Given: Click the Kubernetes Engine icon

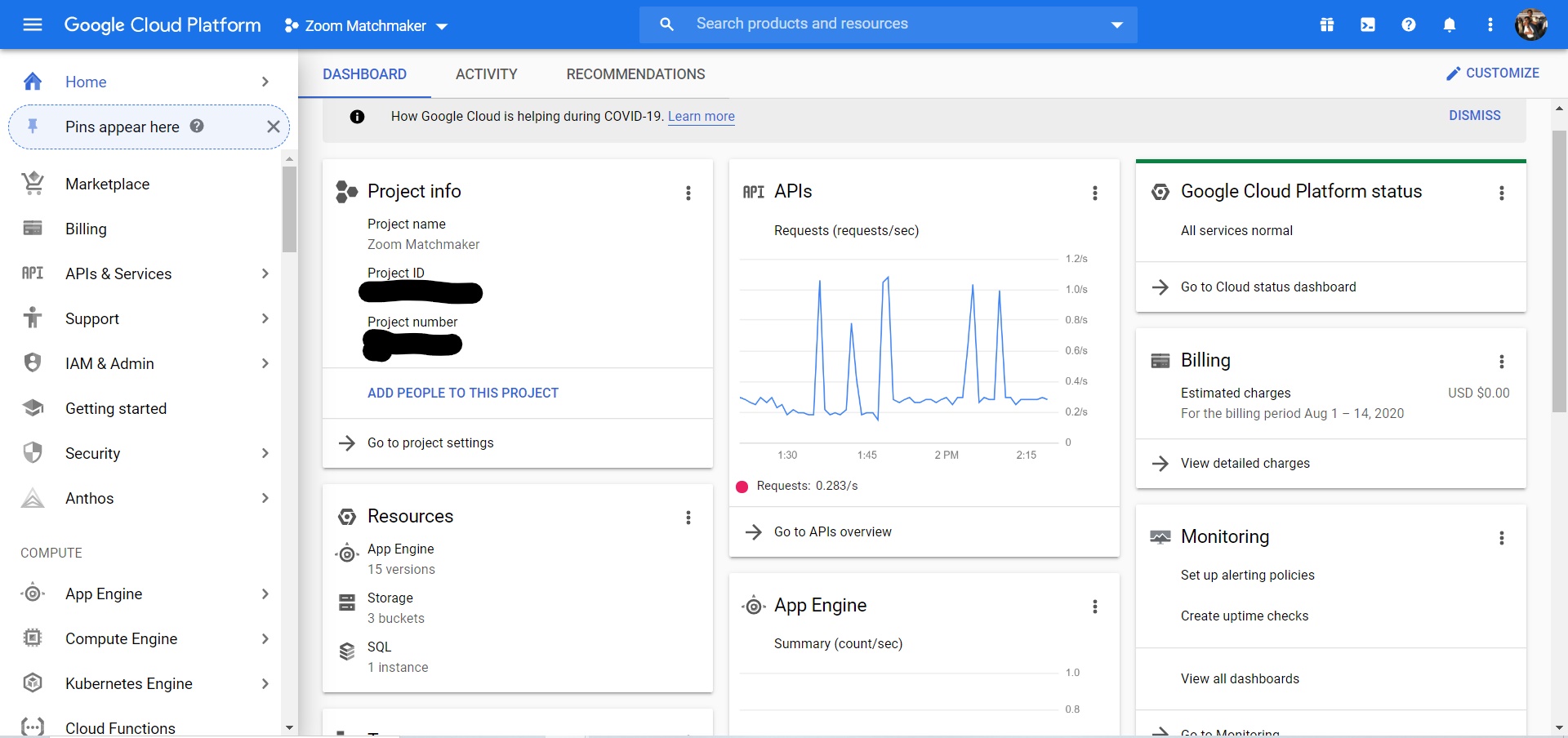Looking at the screenshot, I should click(33, 683).
